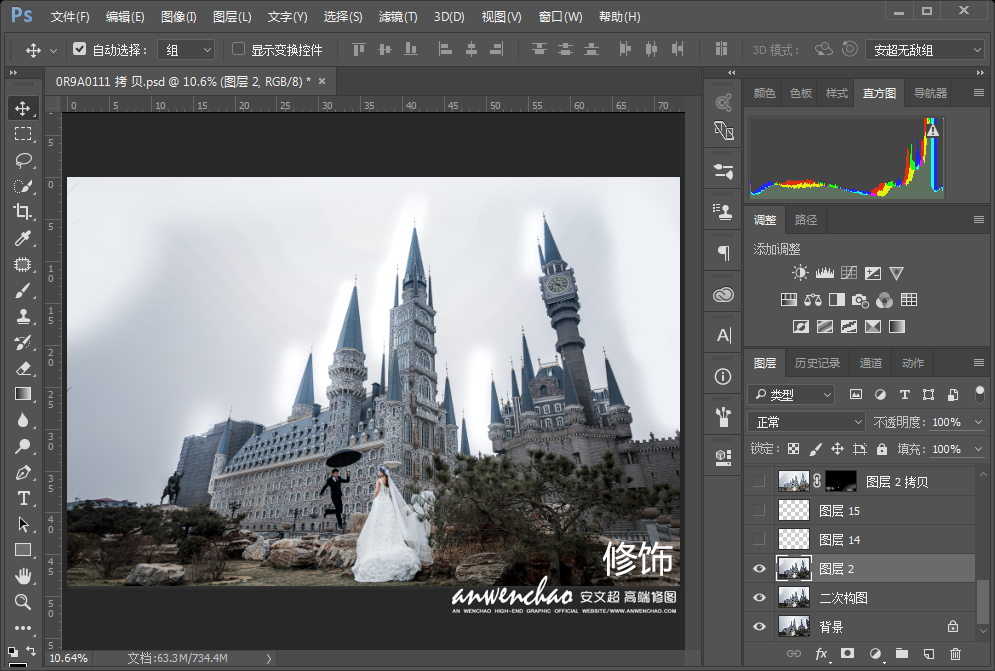Click the 二次构图 layer thumbnail
Screen dimensions: 995x671
point(794,597)
